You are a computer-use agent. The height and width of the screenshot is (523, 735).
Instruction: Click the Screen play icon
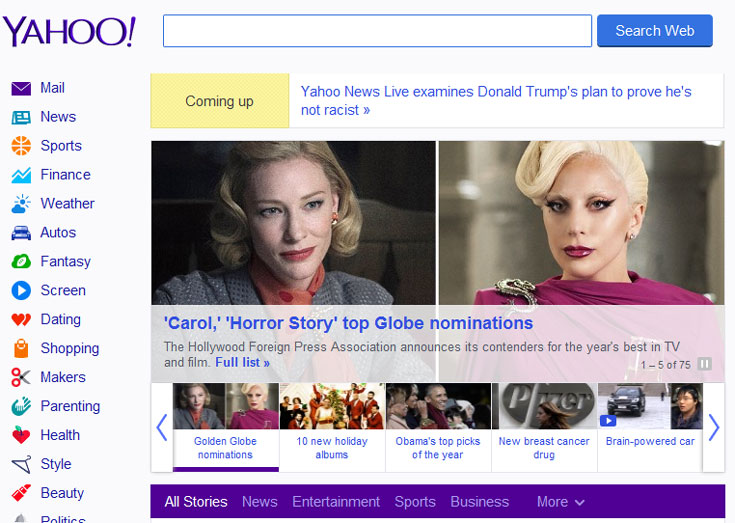point(21,291)
